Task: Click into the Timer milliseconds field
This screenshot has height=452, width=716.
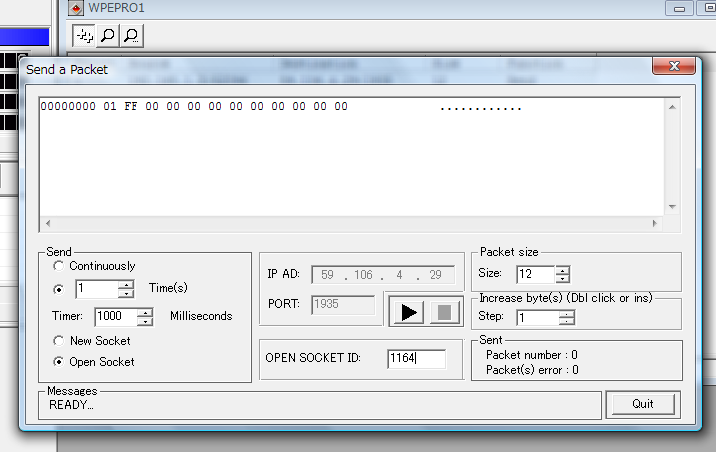Action: [116, 316]
